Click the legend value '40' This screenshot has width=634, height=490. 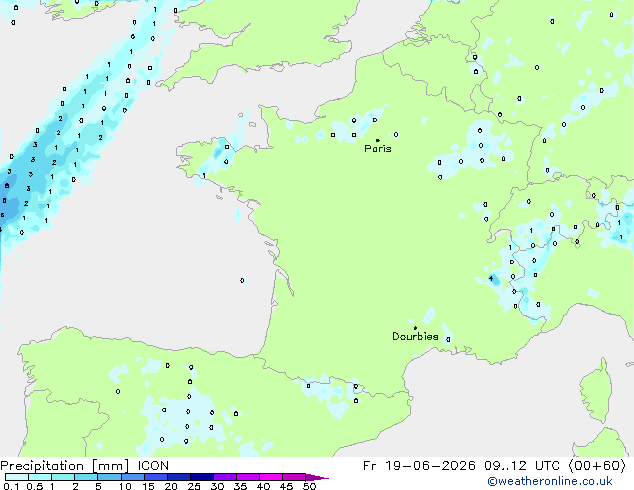click(x=263, y=486)
